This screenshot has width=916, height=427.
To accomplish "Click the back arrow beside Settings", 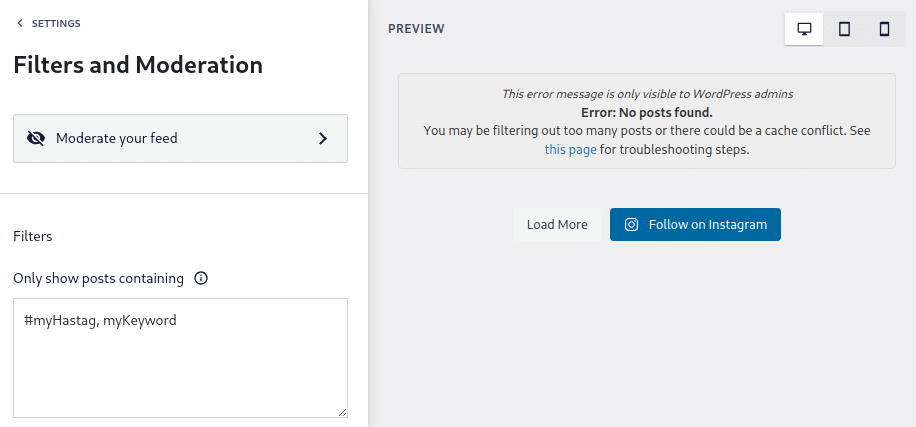I will pos(19,23).
